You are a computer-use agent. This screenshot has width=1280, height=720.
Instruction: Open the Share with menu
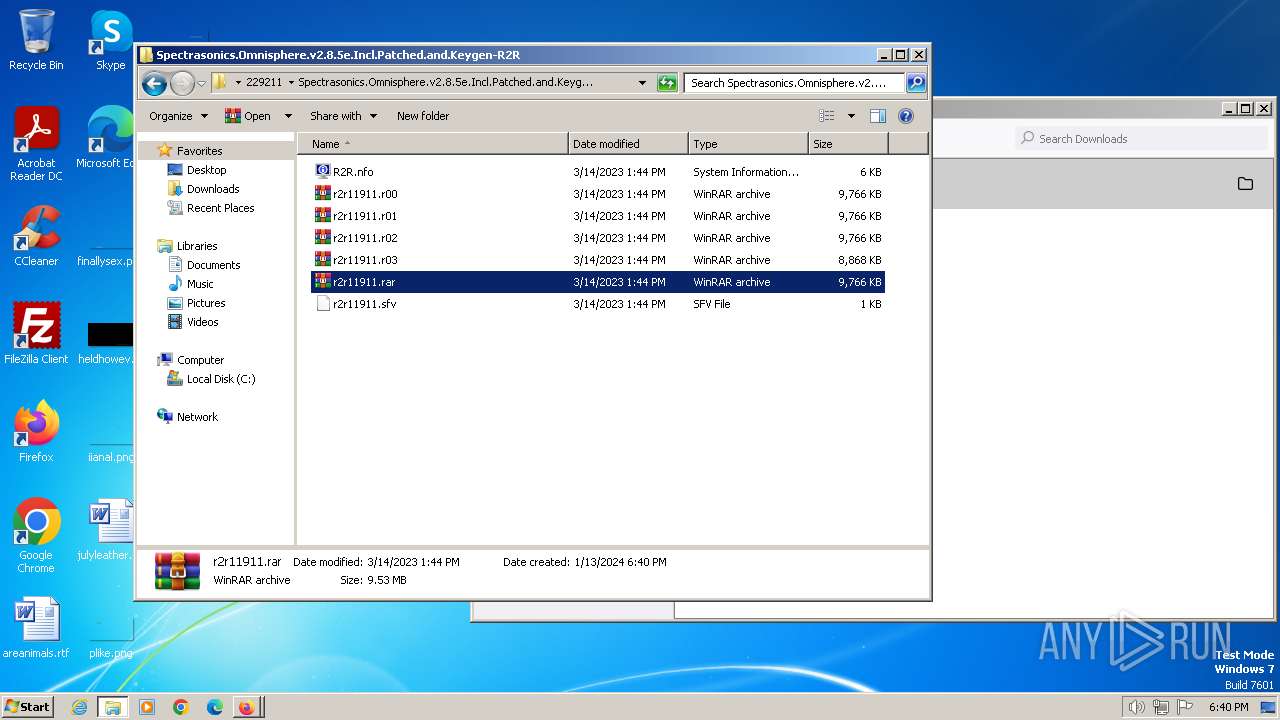pos(343,116)
